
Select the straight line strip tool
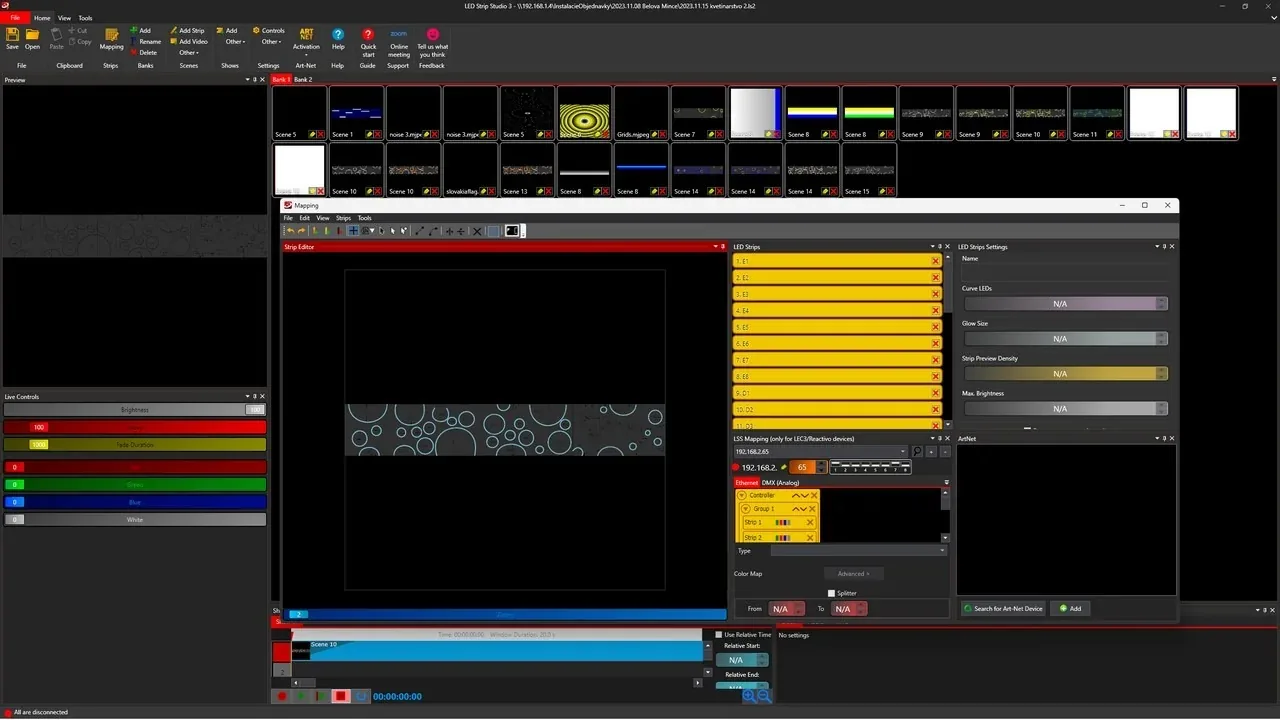point(419,231)
